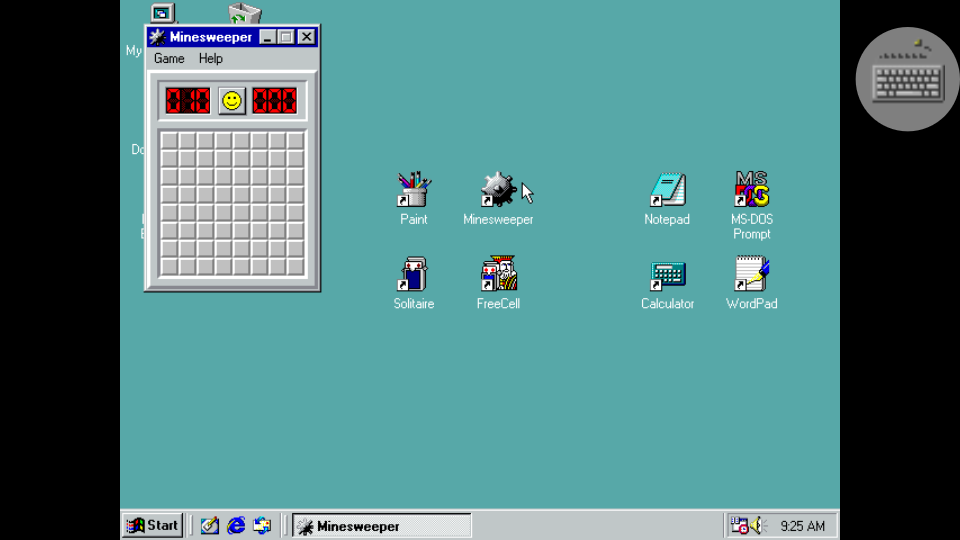Click the Calculator desktop icon

pyautogui.click(x=666, y=274)
